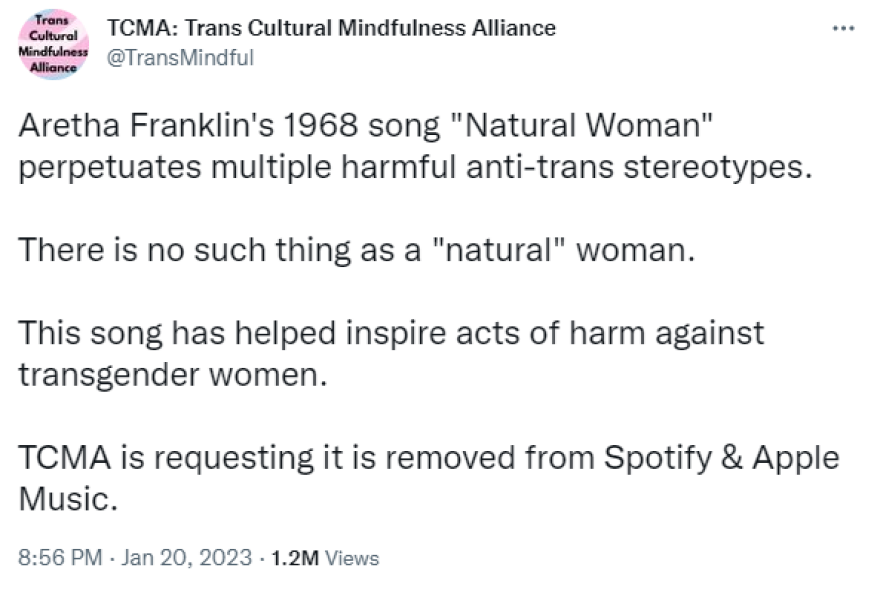Click the first paragraph mentioning Aretha Franklin

400,147
